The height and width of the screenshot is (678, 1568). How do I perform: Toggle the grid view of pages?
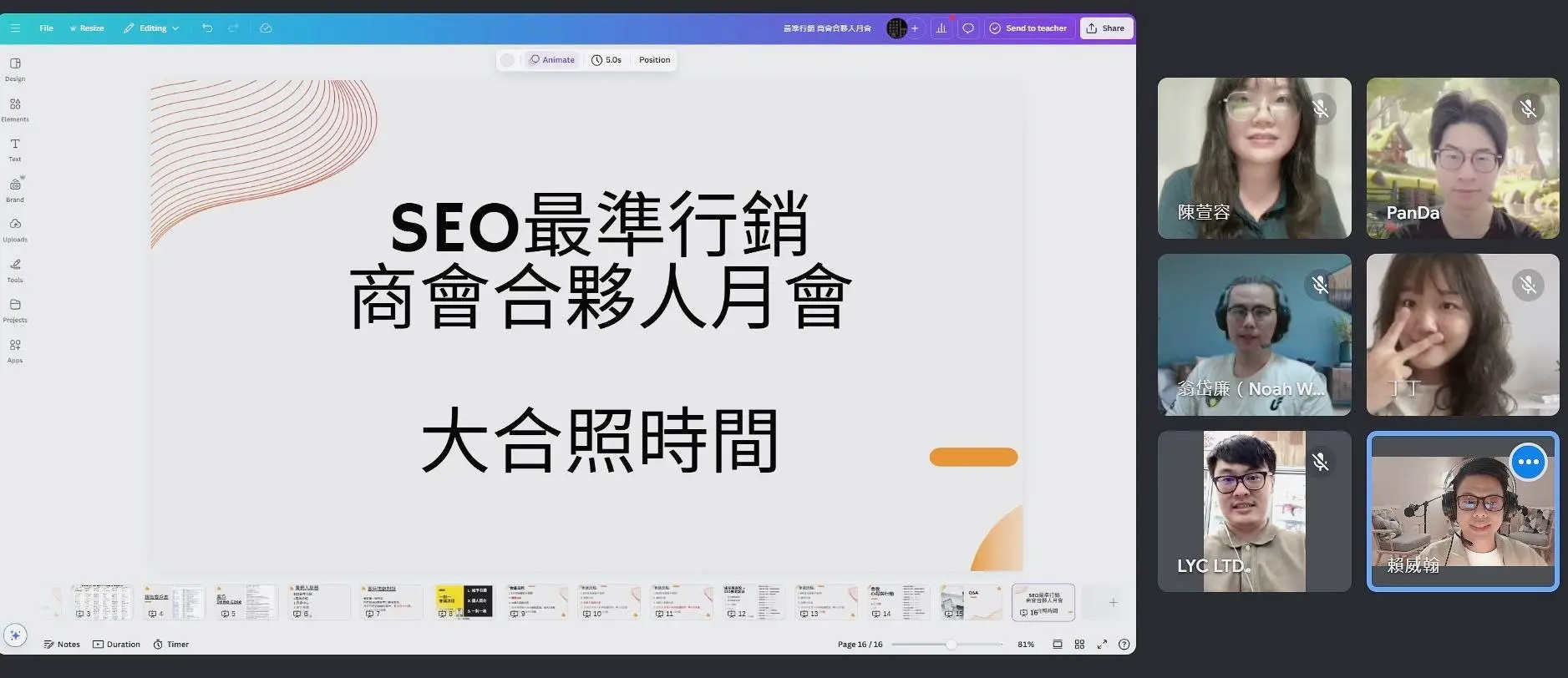(1079, 645)
